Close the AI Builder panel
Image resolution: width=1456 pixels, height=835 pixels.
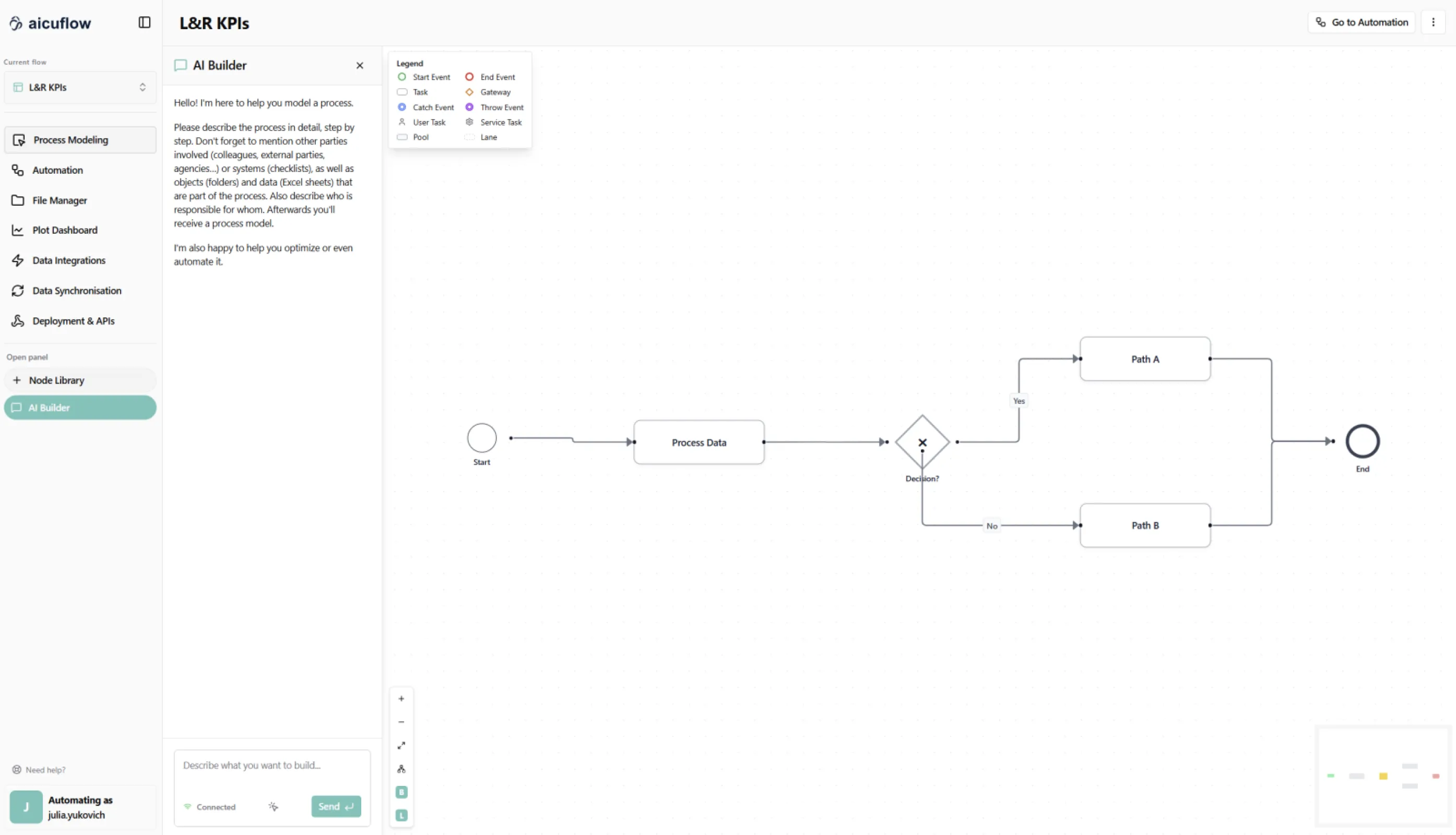coord(360,65)
